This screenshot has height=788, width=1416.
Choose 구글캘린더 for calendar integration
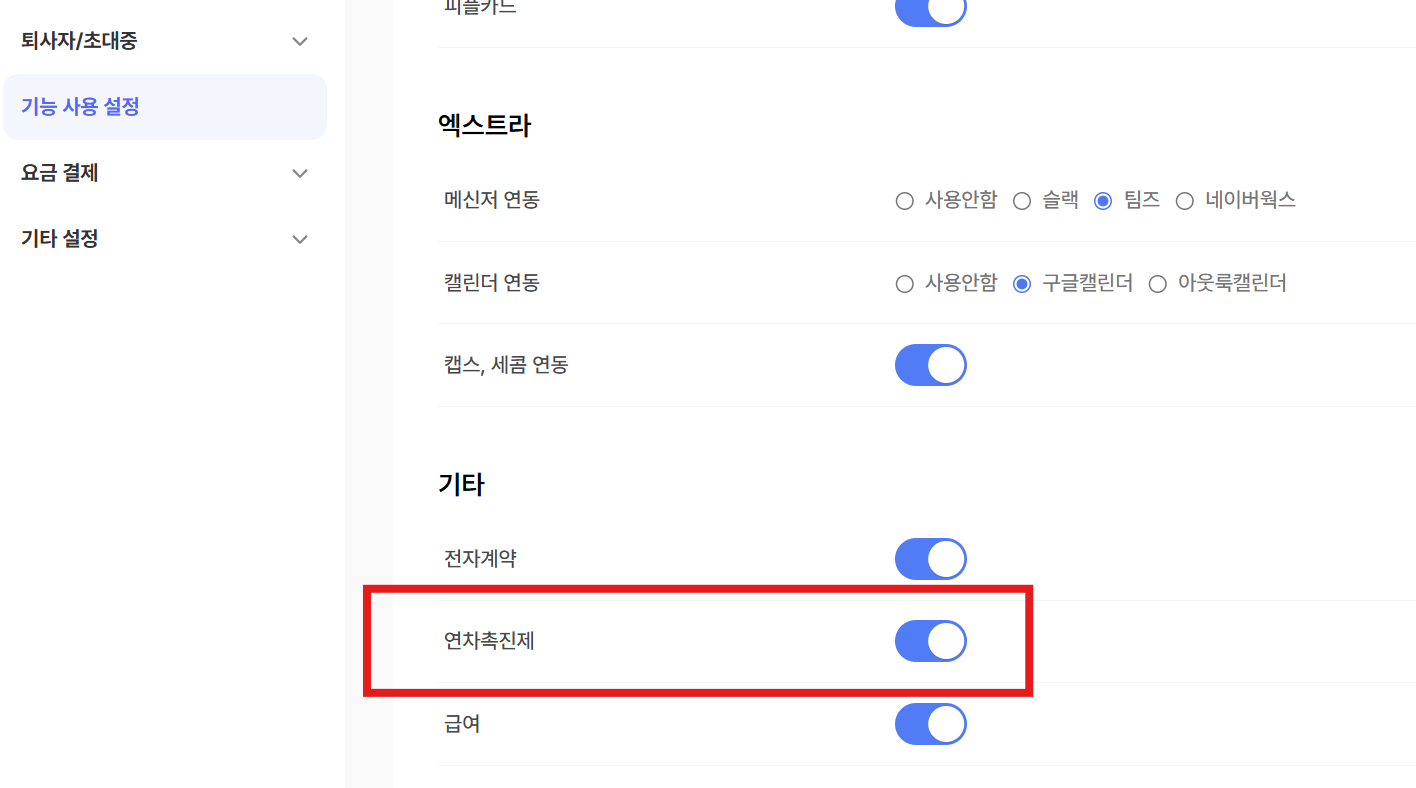1022,284
